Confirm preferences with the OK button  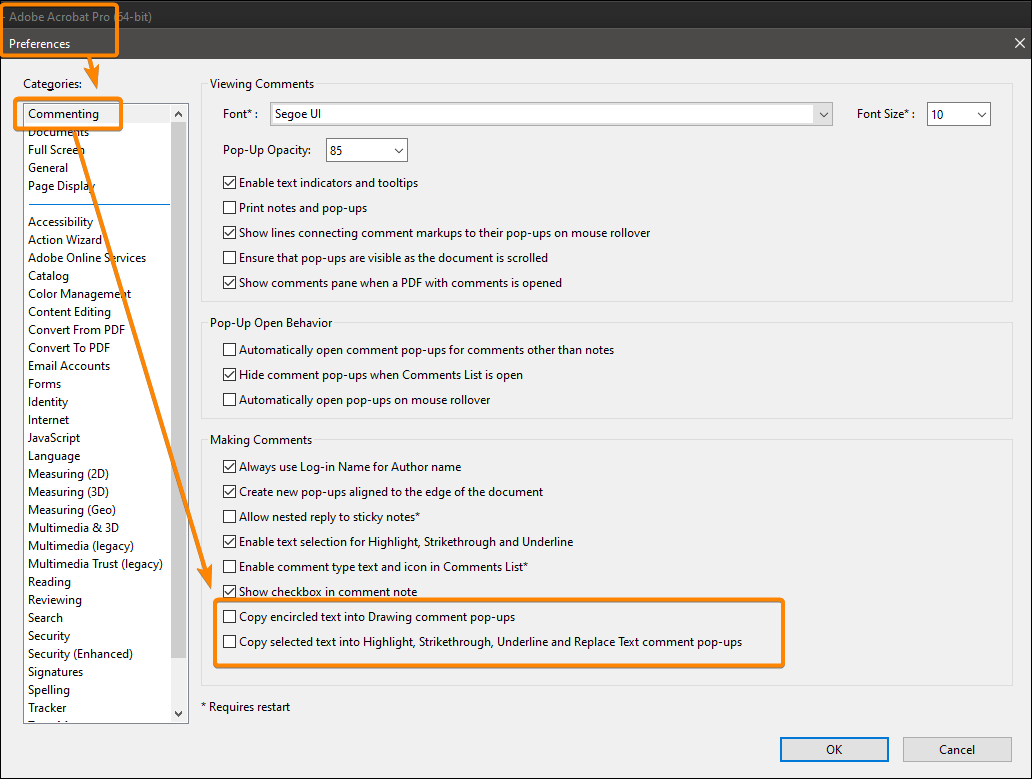(833, 749)
